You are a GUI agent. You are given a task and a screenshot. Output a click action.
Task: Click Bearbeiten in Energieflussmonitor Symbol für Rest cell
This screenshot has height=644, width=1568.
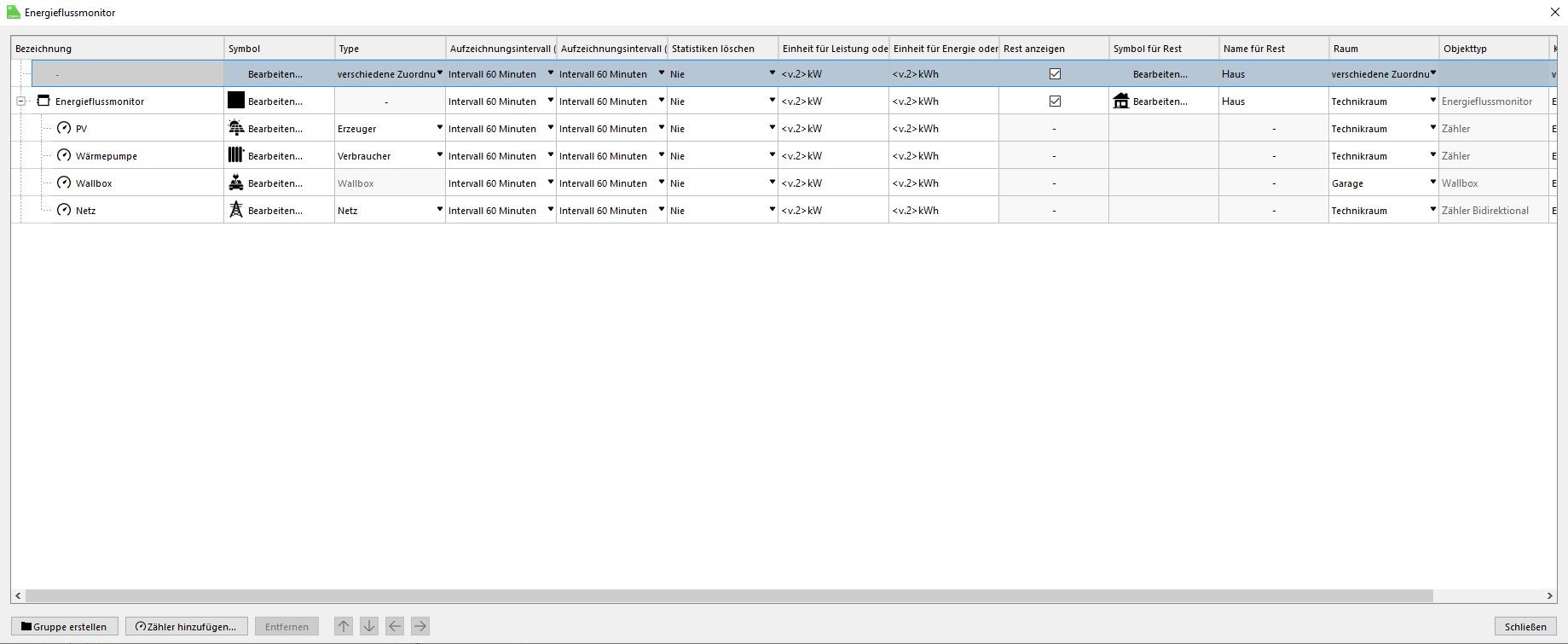click(x=1160, y=102)
